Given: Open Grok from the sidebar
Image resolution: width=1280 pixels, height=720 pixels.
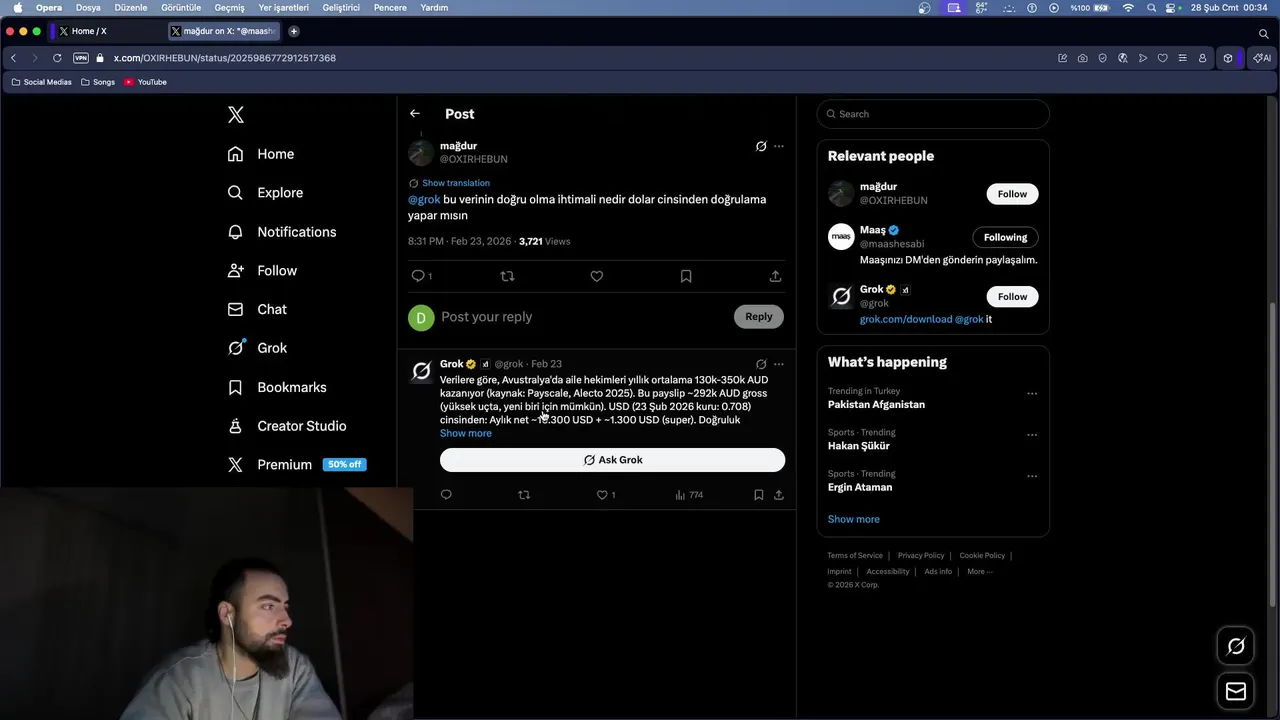Looking at the screenshot, I should 257,348.
